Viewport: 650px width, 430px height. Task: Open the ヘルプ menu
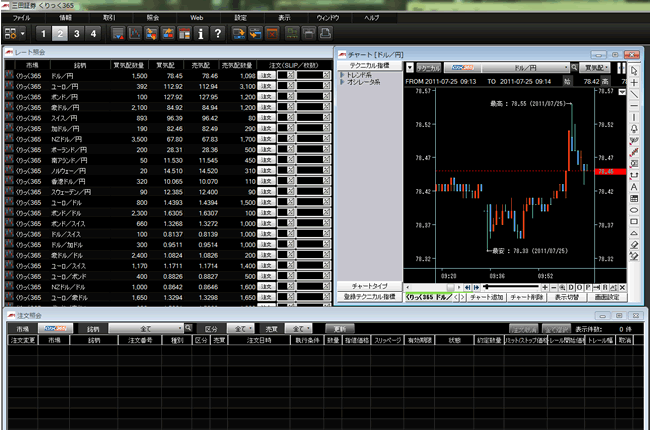(372, 18)
